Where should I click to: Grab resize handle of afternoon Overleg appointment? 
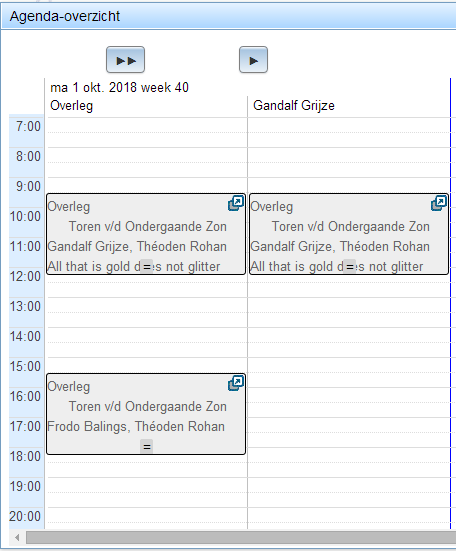(146, 447)
